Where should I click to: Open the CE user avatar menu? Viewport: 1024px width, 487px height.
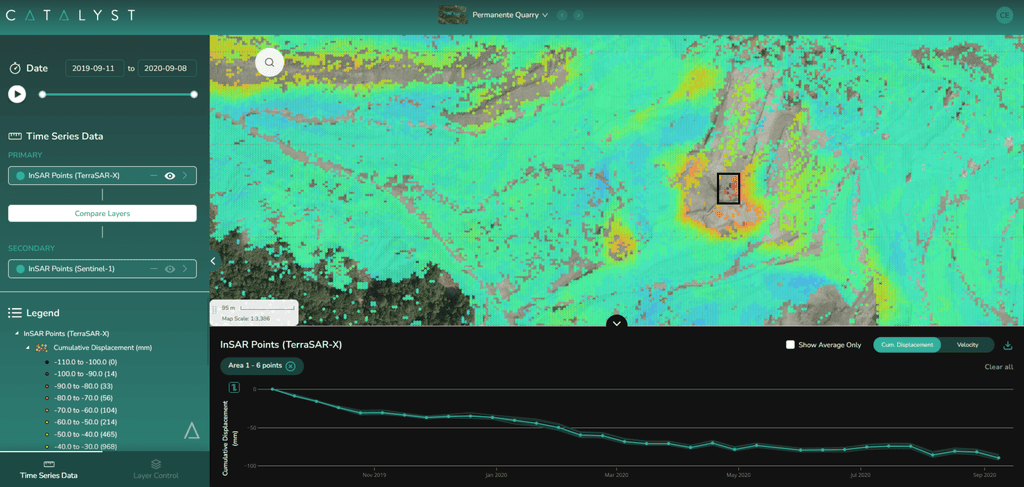1004,16
